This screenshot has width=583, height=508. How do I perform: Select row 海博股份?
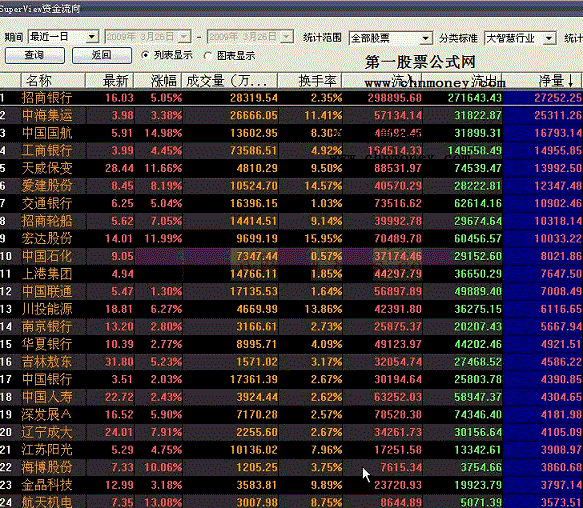(292, 467)
